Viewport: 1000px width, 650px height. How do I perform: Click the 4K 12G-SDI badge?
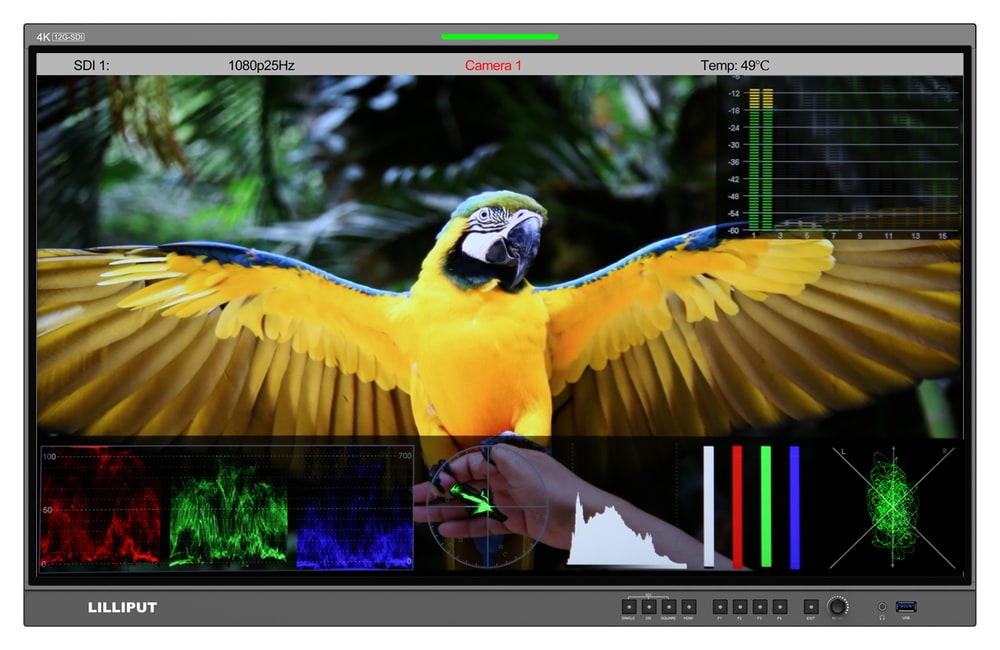tap(61, 37)
